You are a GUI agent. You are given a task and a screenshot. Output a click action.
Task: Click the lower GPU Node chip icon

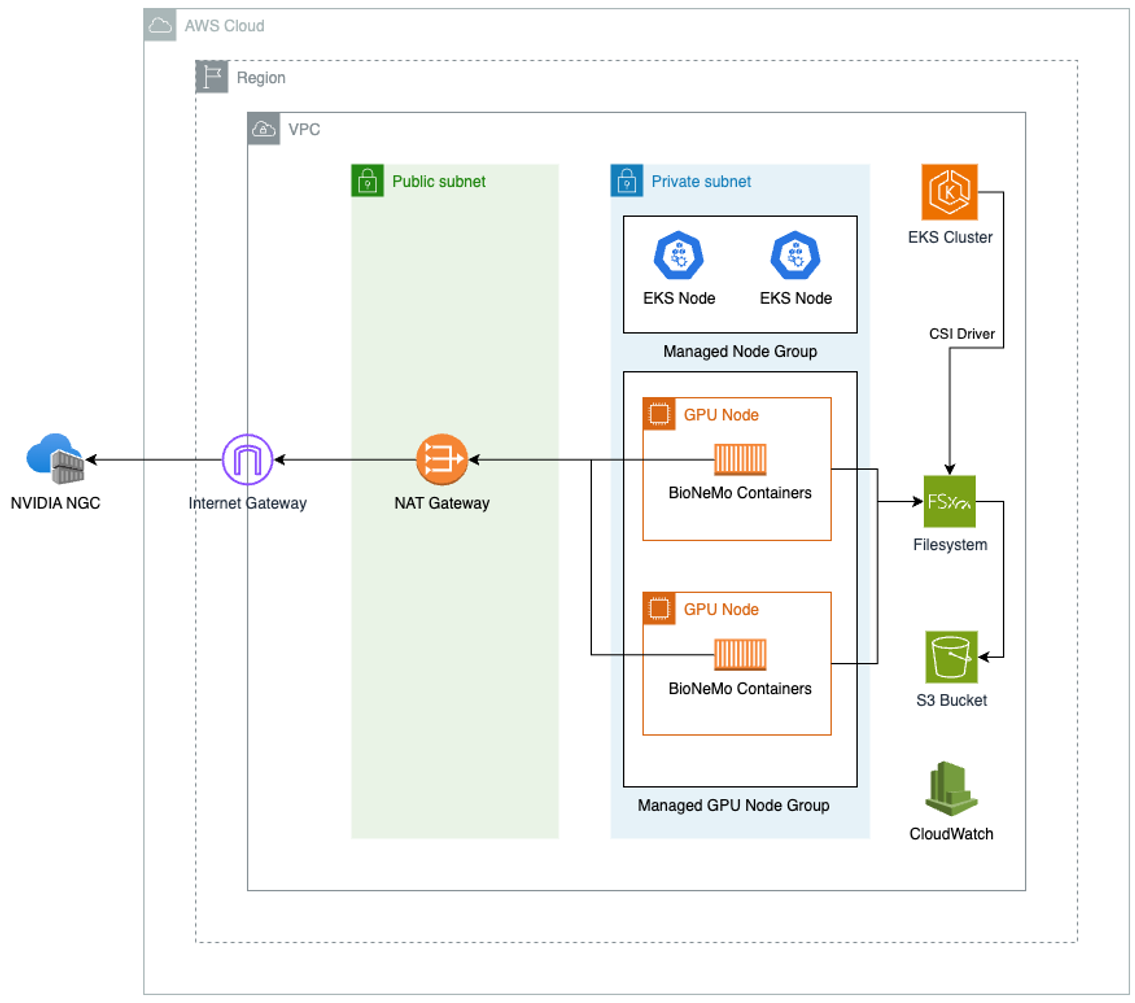pos(659,609)
